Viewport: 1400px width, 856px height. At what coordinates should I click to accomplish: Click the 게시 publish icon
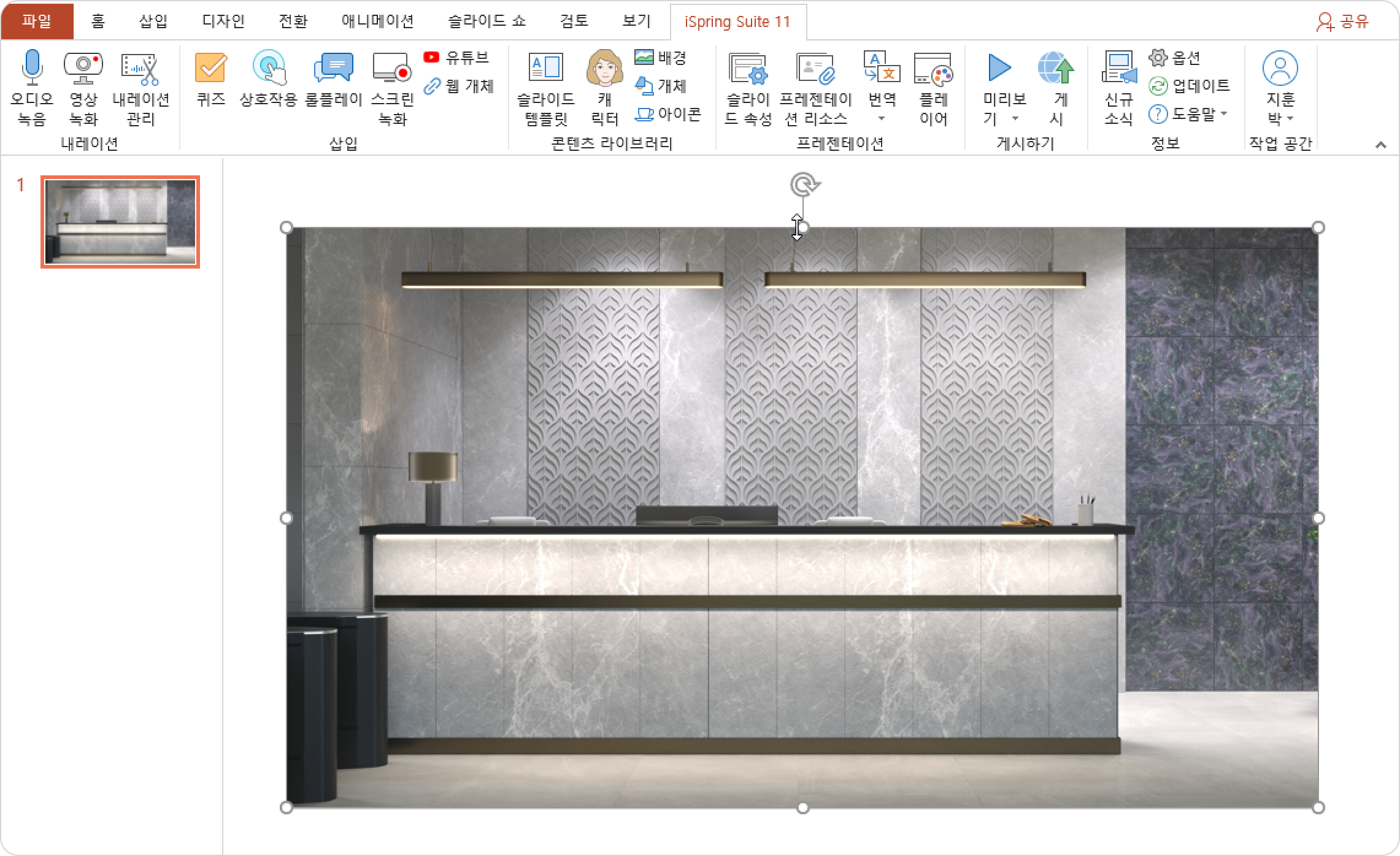pos(1056,69)
